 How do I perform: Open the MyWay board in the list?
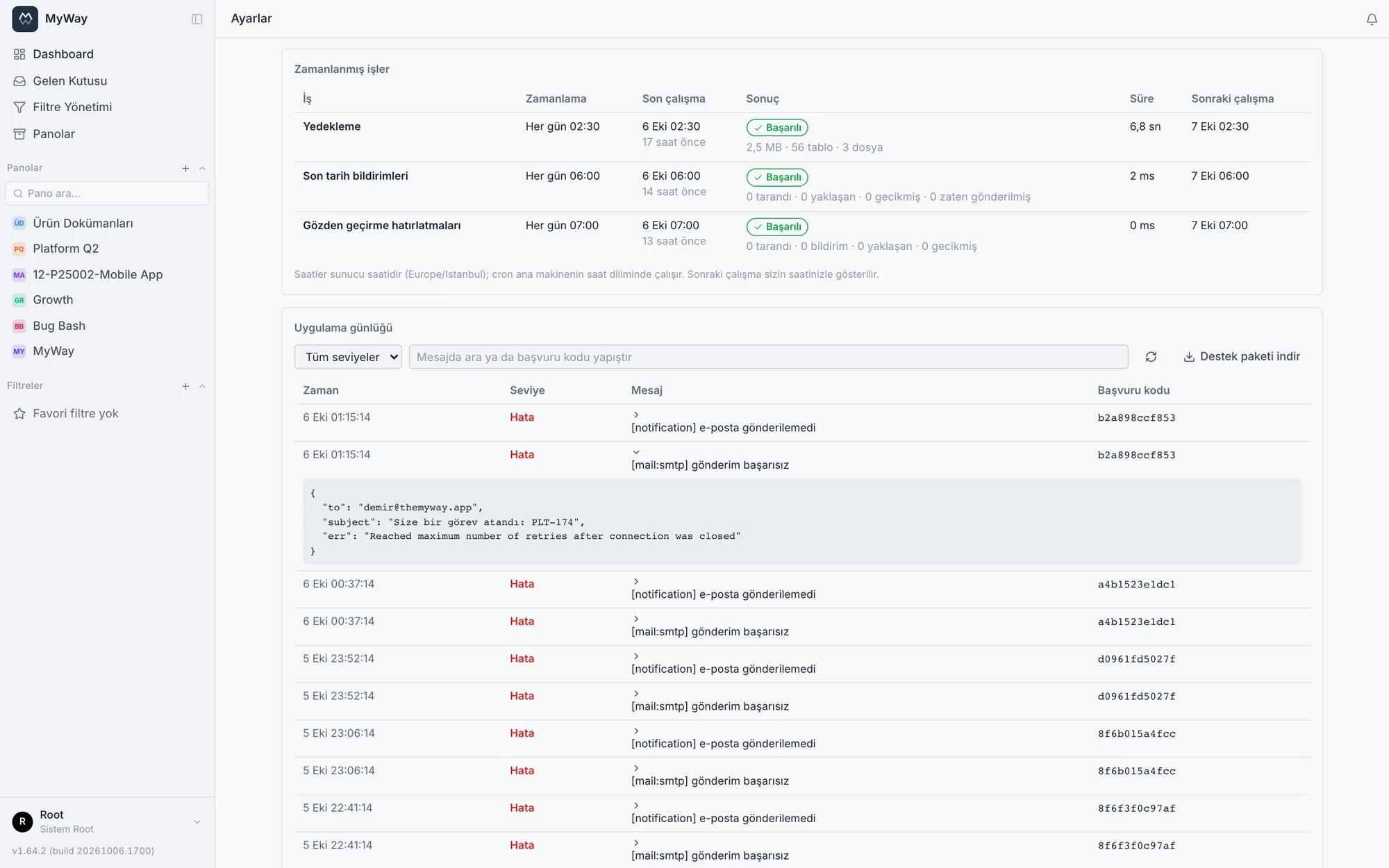pos(107,351)
